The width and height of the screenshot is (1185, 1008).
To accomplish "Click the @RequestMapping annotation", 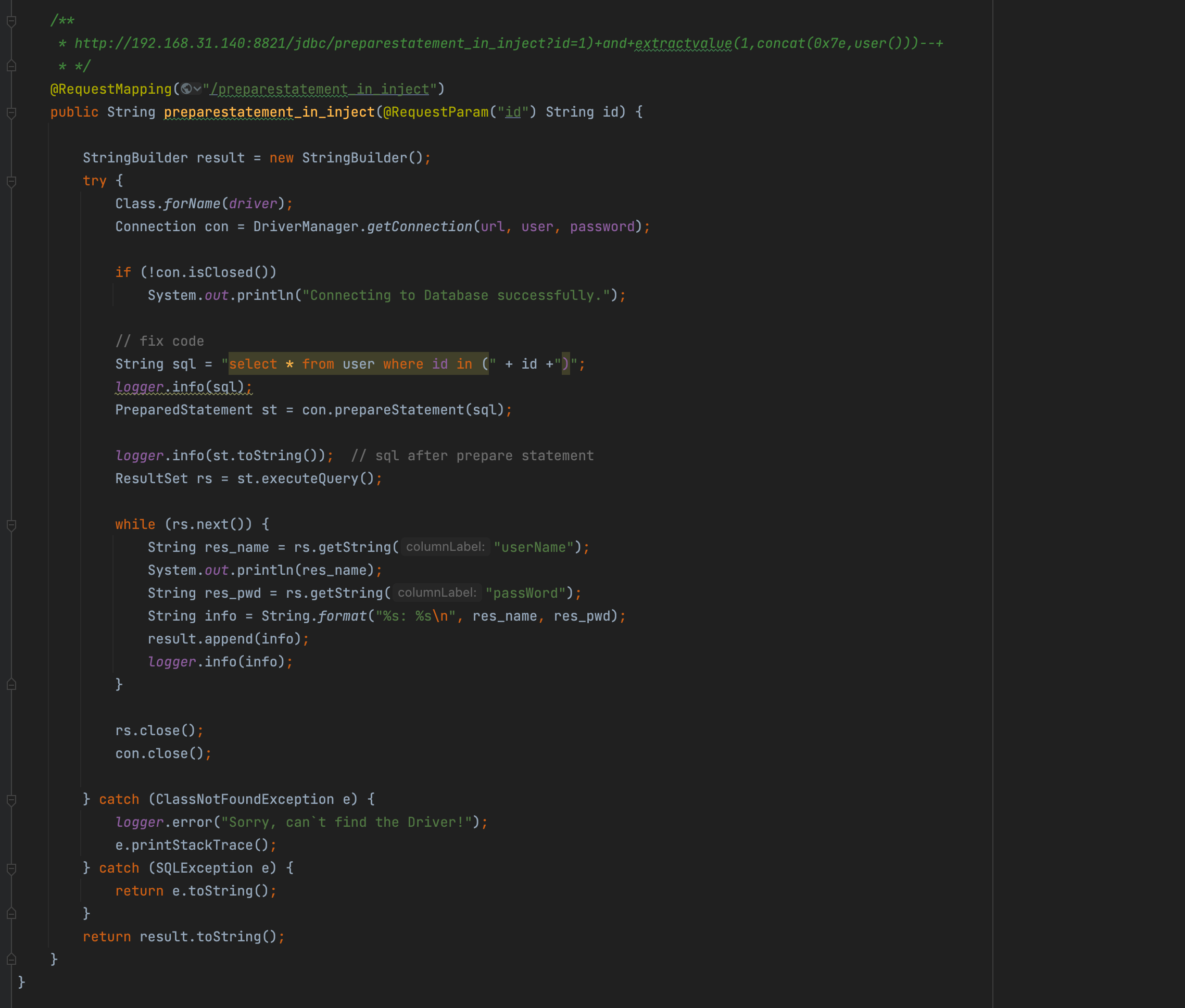I will (x=111, y=90).
